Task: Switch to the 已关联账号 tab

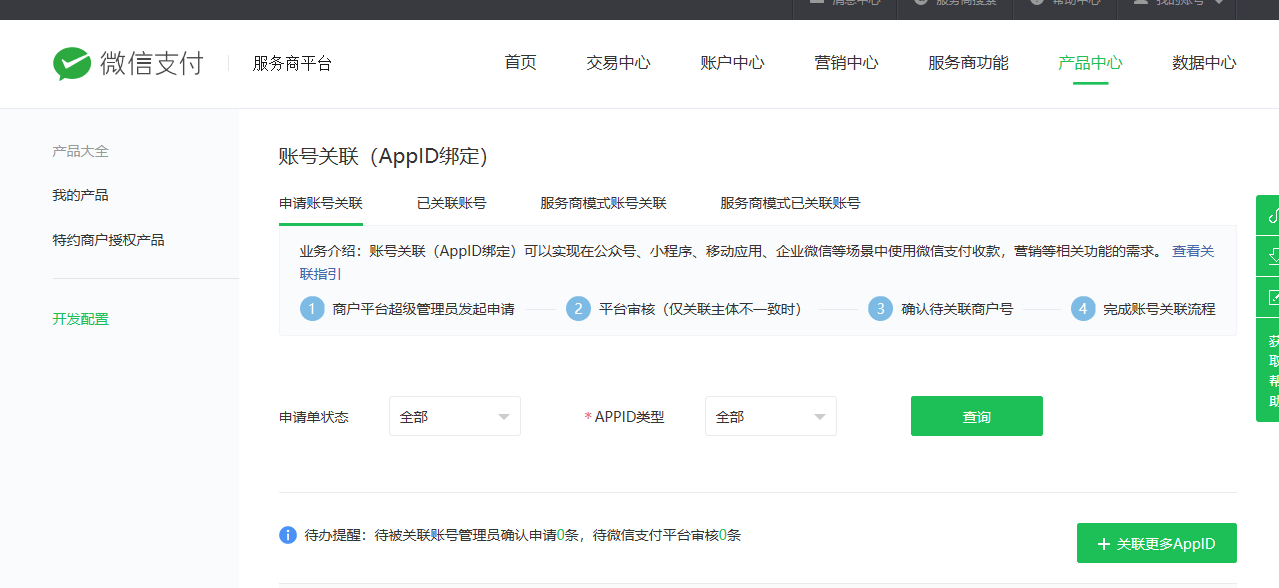Action: tap(452, 203)
